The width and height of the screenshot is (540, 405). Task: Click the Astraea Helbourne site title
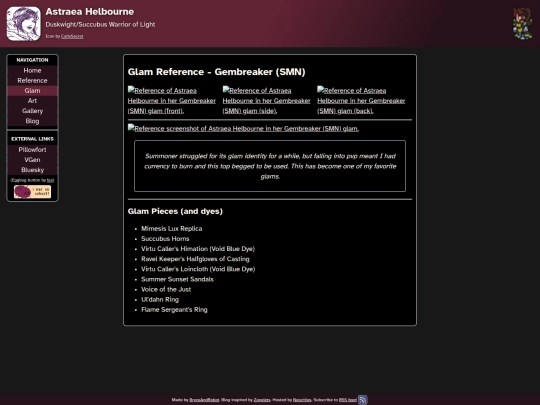(90, 12)
